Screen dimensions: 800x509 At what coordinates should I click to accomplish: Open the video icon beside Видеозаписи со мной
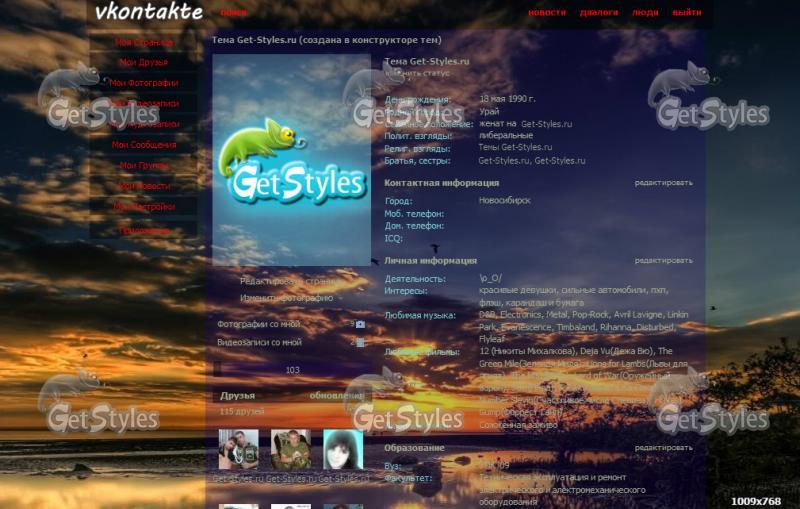(x=360, y=343)
